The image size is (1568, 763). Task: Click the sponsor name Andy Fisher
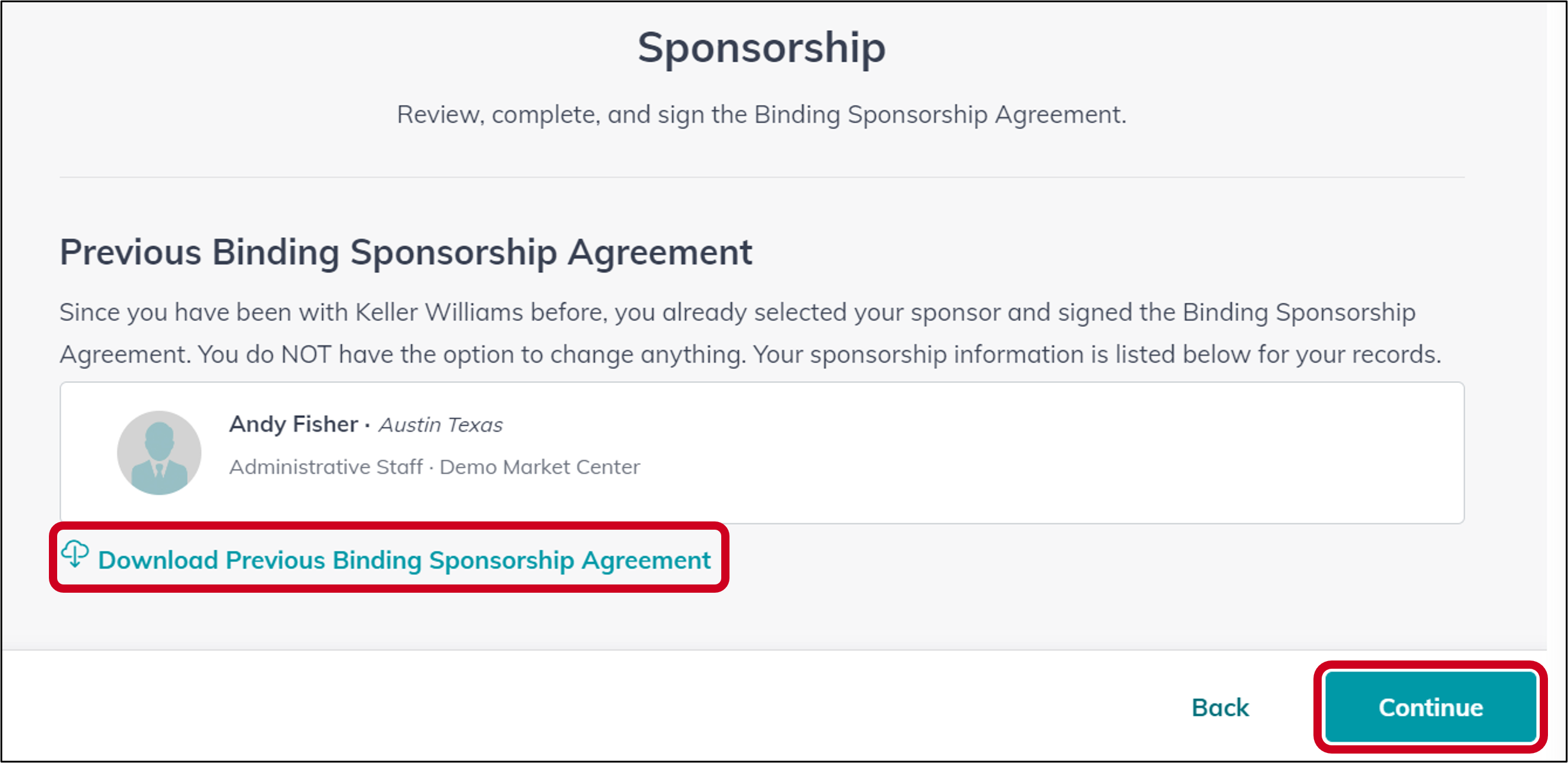(x=292, y=424)
